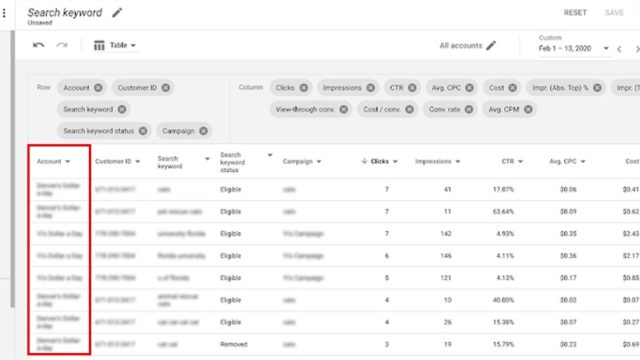Click the 63.64% CTR value
Image resolution: width=640 pixels, height=360 pixels.
503,211
